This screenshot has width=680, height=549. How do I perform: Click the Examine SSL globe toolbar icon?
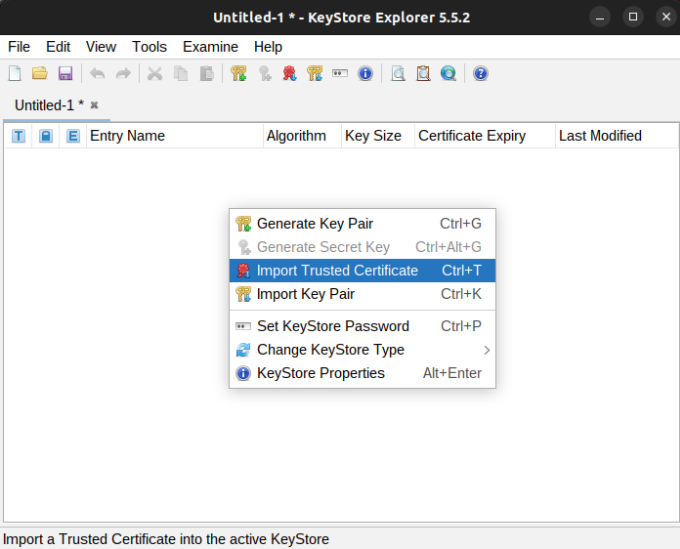click(x=448, y=73)
